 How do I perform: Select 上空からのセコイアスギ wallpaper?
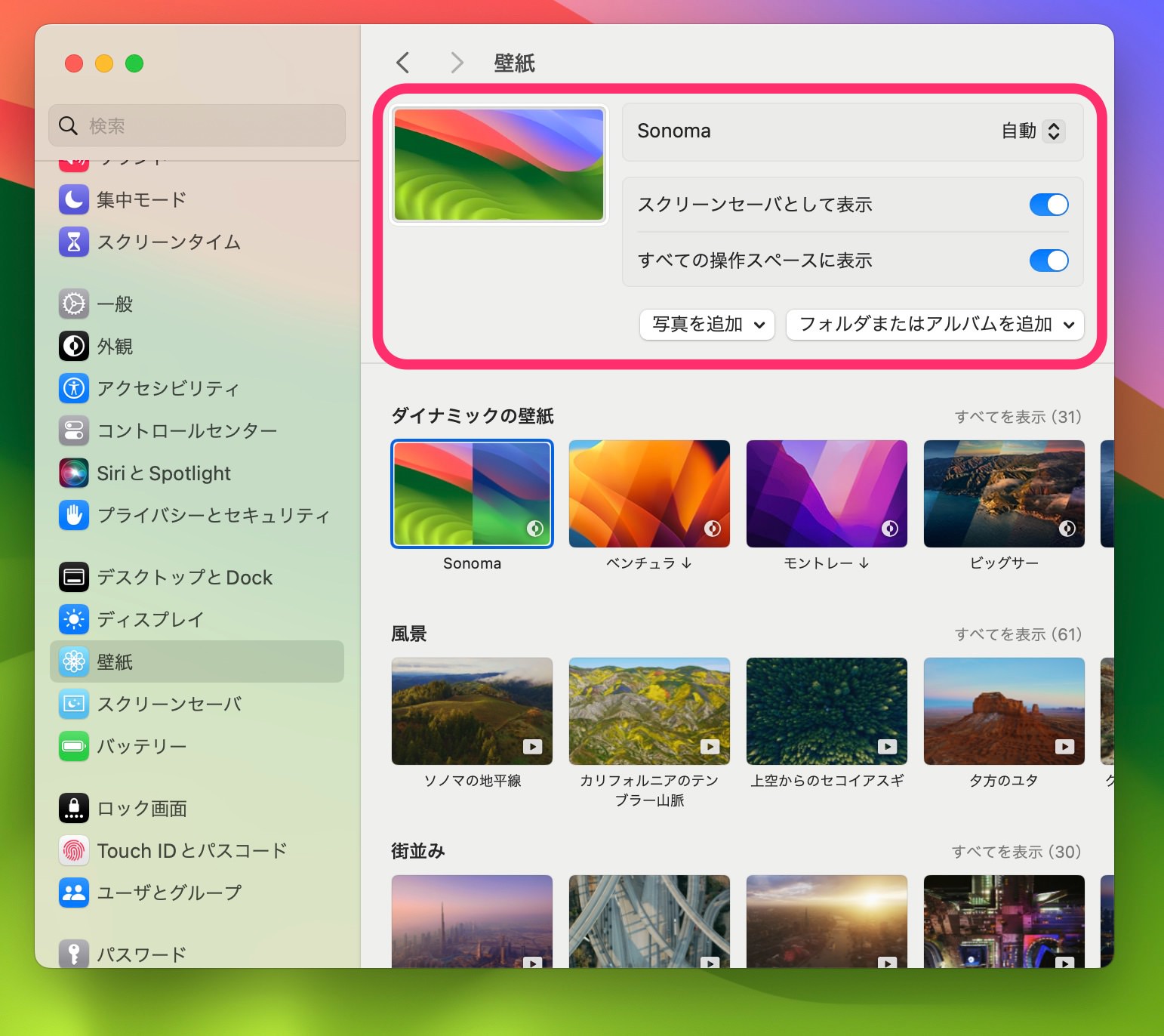point(827,711)
